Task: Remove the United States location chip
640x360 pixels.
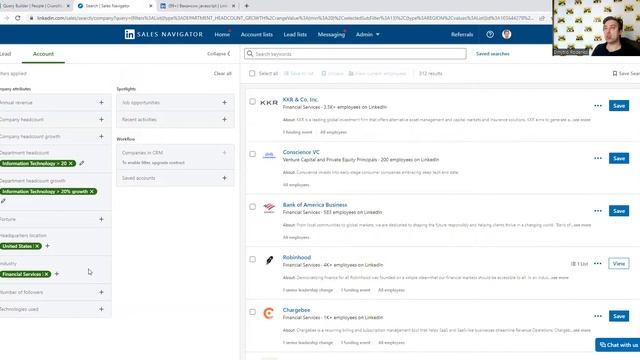Action: (37, 246)
